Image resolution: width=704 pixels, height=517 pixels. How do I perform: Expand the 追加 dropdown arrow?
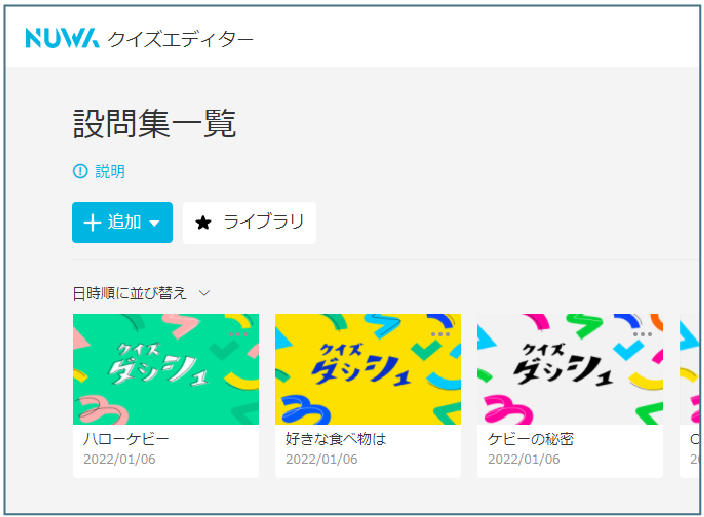click(154, 223)
